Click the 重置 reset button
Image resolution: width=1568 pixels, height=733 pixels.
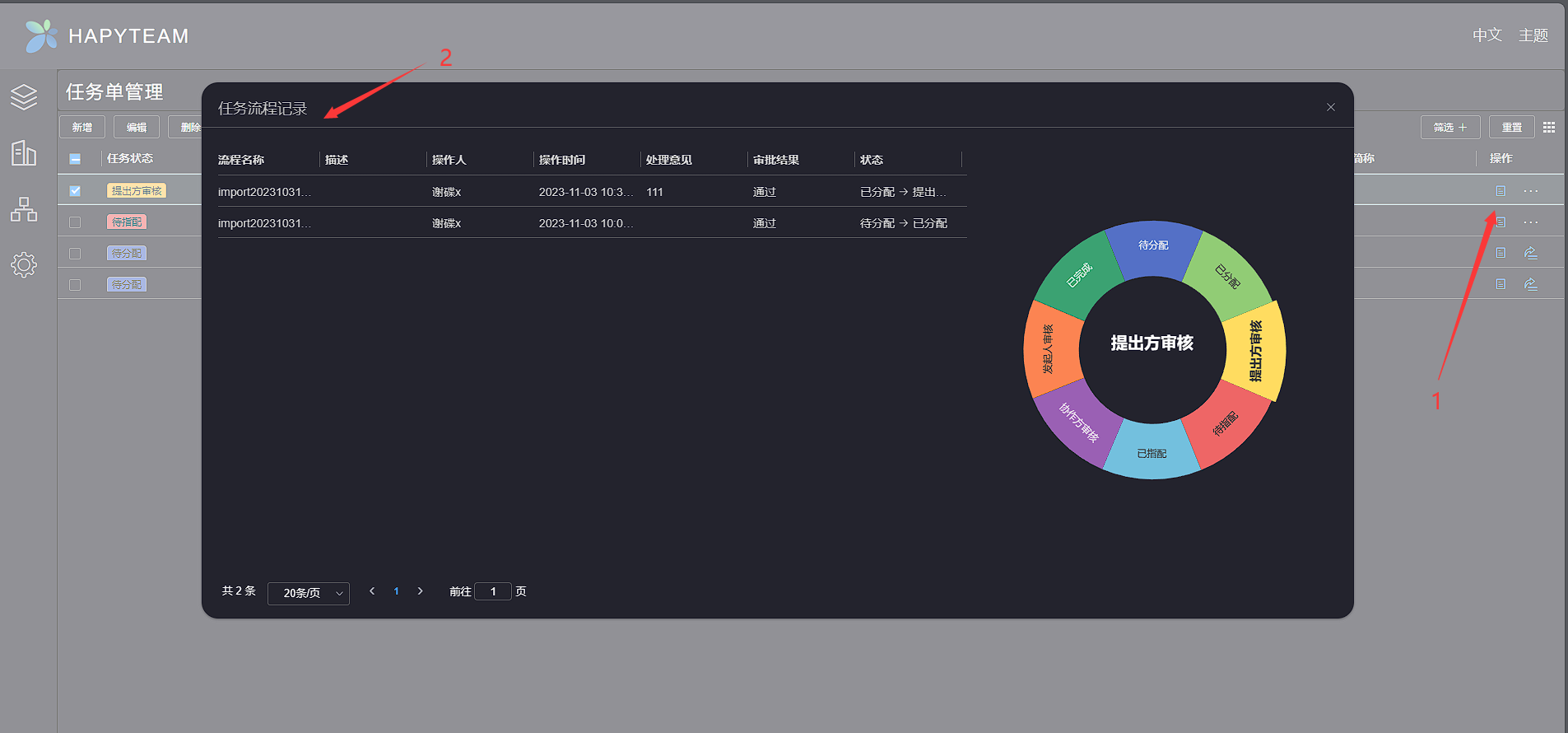tap(1512, 127)
